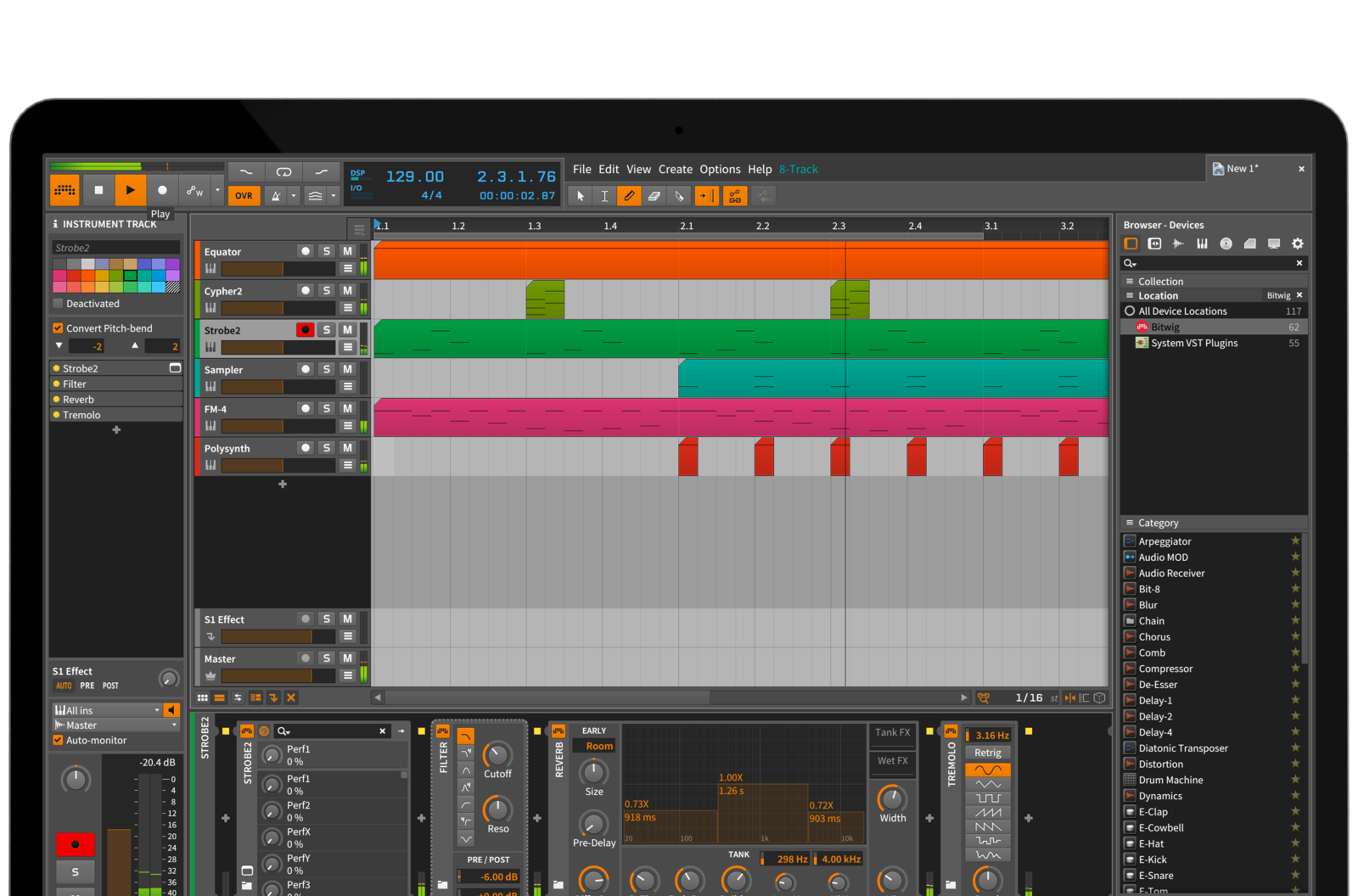Screen dimensions: 1358x896
Task: Select the Eraser tool
Action: pyautogui.click(x=654, y=196)
